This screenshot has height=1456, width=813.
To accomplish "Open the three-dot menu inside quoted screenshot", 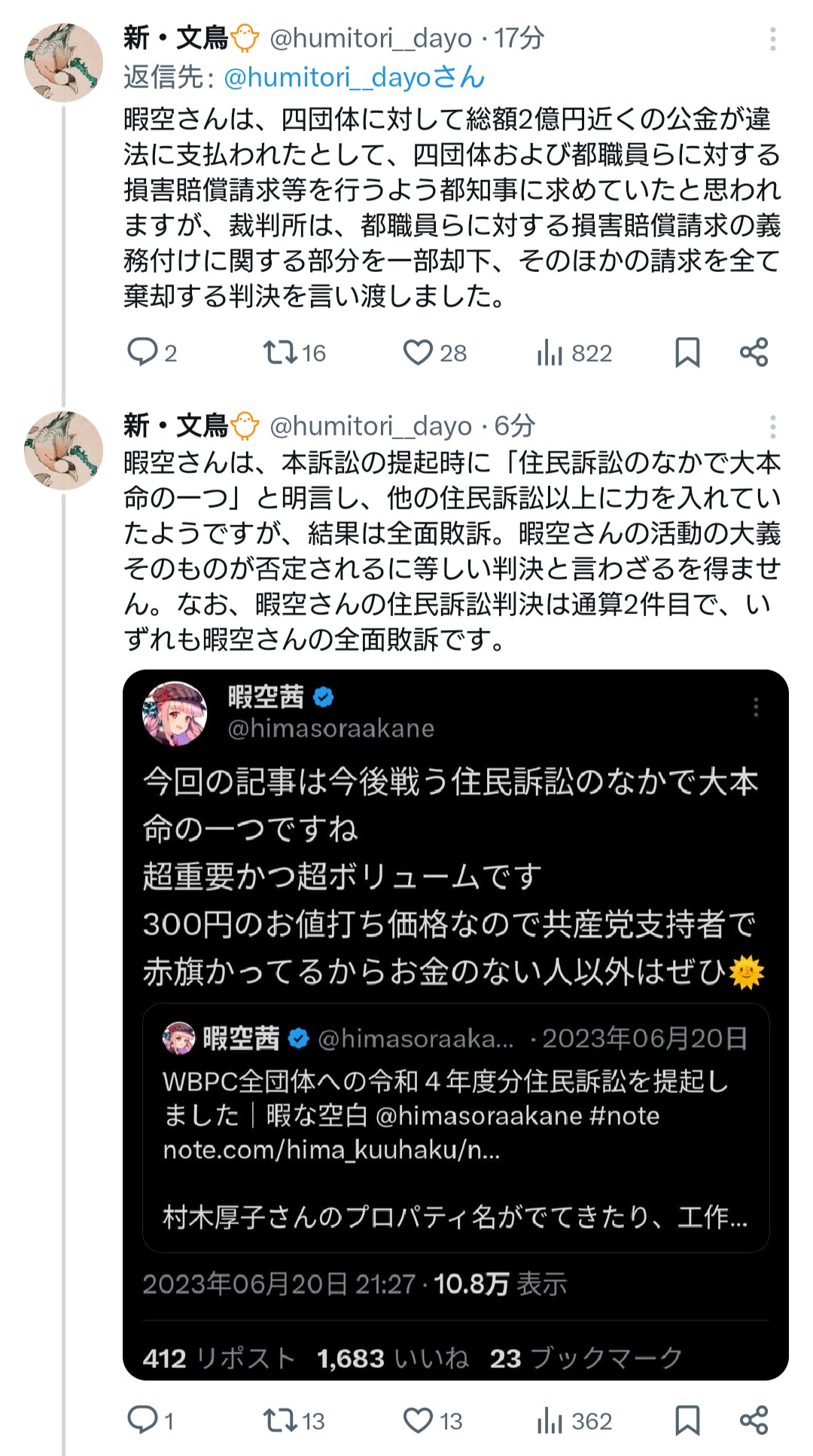I will (756, 707).
